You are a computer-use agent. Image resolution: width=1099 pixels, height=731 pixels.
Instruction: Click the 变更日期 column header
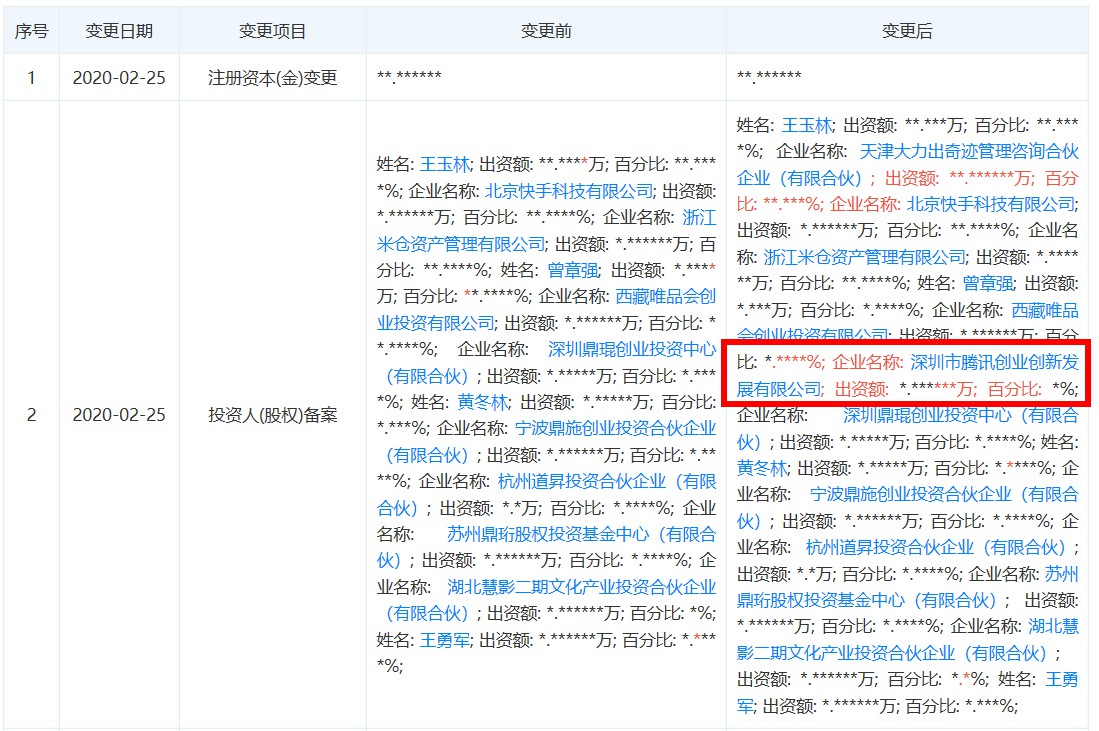pyautogui.click(x=119, y=31)
